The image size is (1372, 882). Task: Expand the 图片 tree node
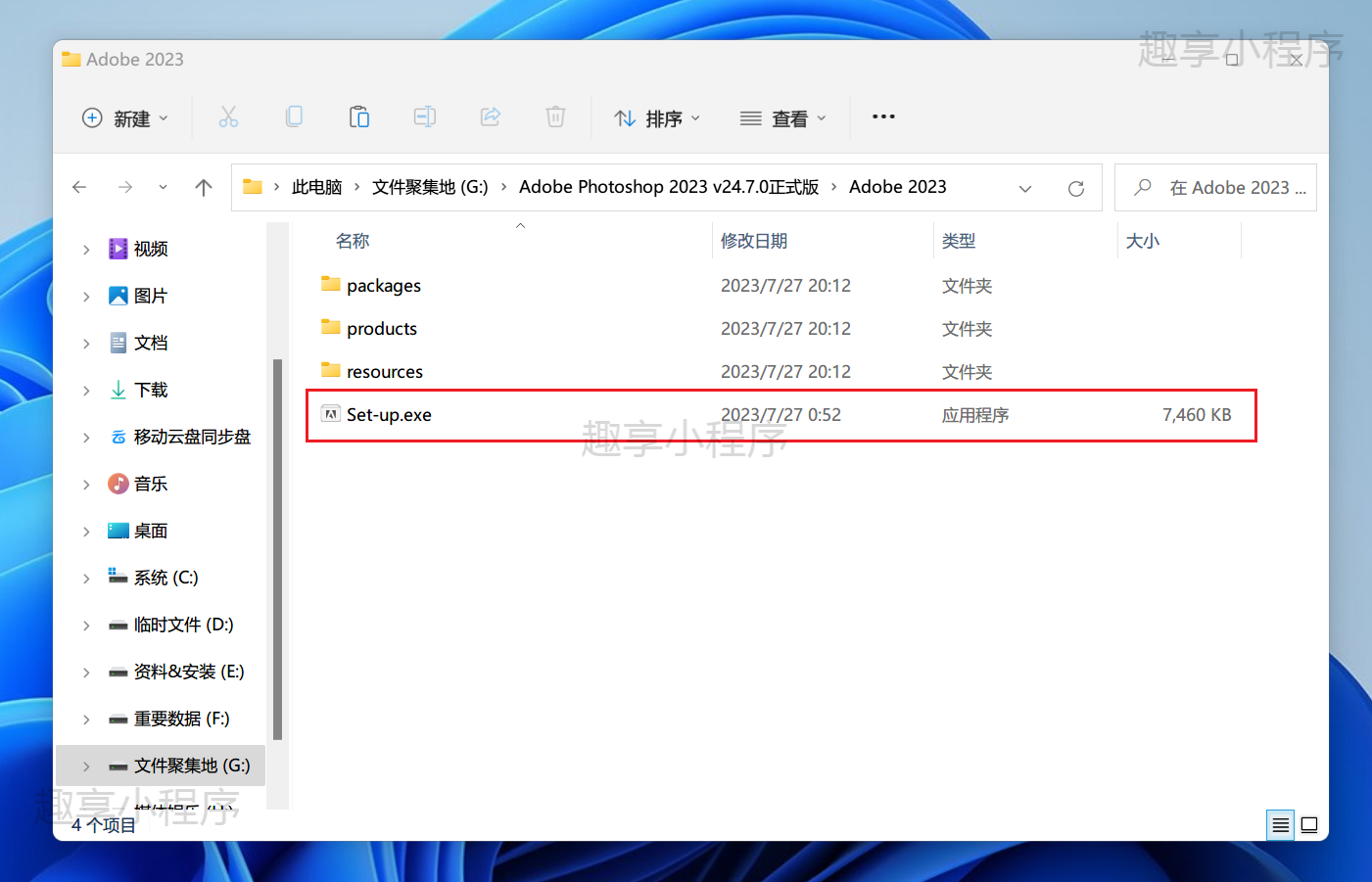86,297
